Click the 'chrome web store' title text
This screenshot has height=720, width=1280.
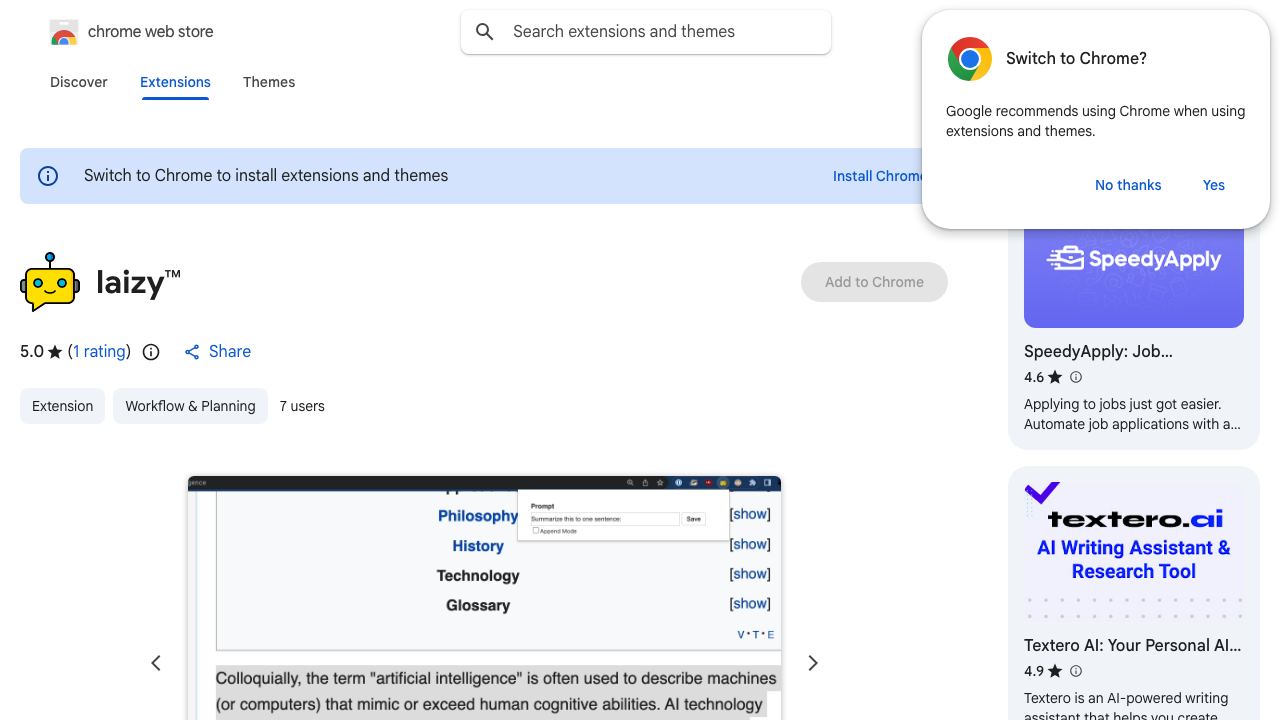pos(151,32)
